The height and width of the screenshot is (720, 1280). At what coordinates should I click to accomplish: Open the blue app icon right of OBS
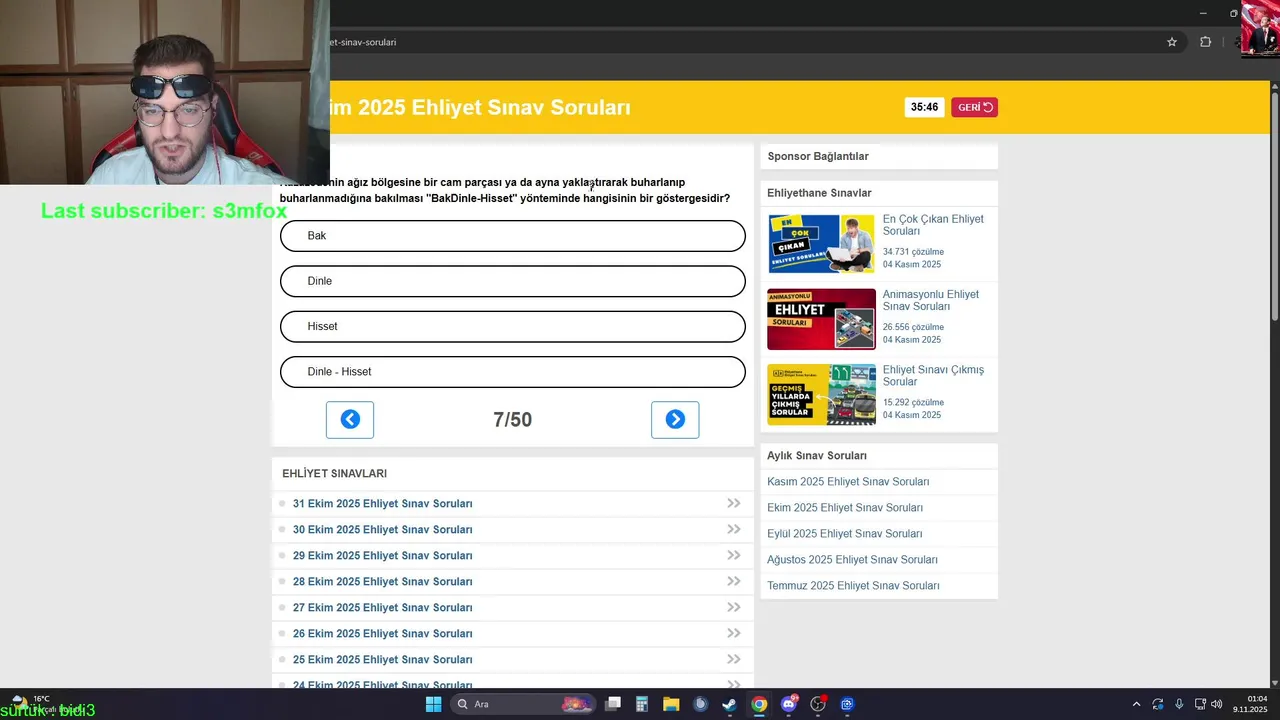click(x=847, y=704)
